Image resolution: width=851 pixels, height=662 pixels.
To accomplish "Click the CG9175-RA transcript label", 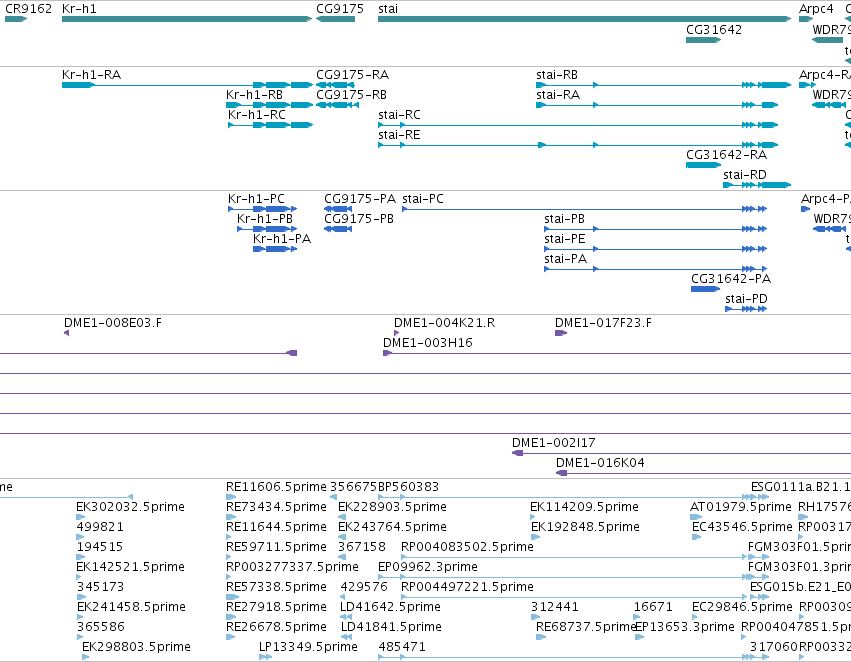I will pyautogui.click(x=352, y=75).
